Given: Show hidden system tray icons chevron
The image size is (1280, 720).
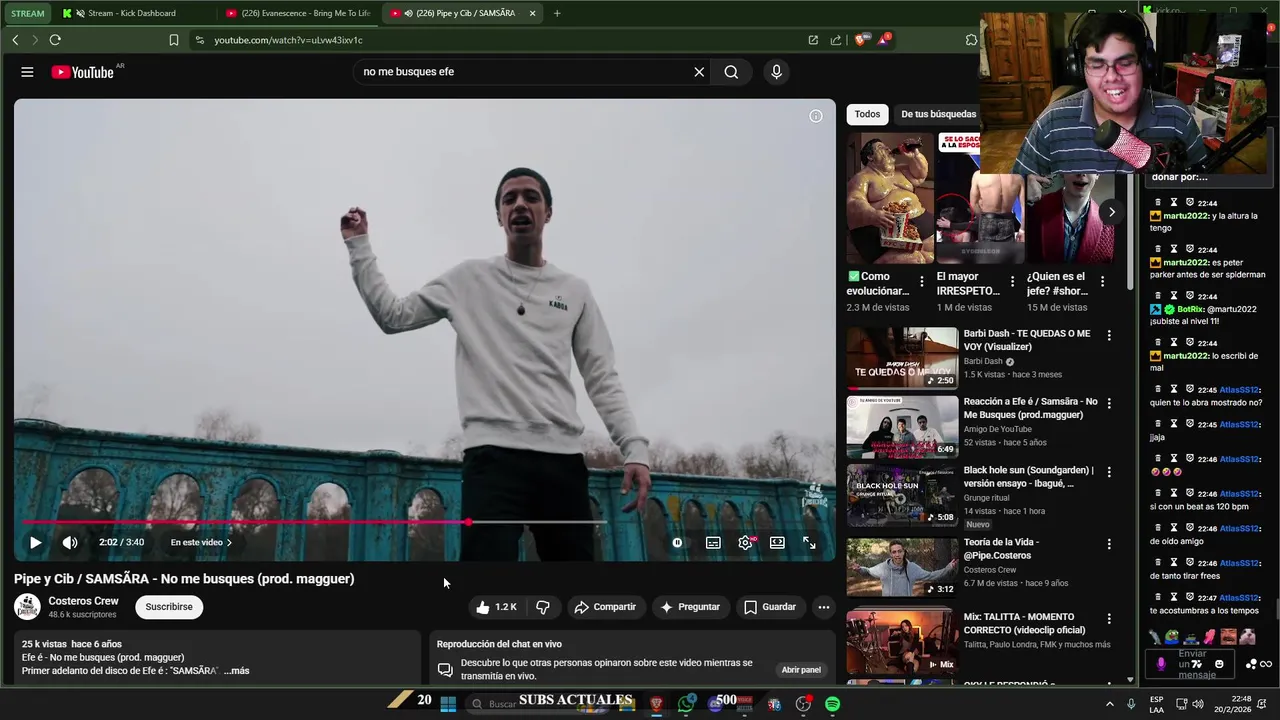Looking at the screenshot, I should point(1109,704).
